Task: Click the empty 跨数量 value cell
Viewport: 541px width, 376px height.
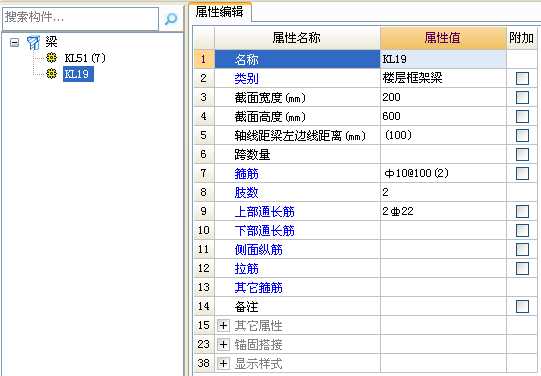Action: pyautogui.click(x=443, y=154)
